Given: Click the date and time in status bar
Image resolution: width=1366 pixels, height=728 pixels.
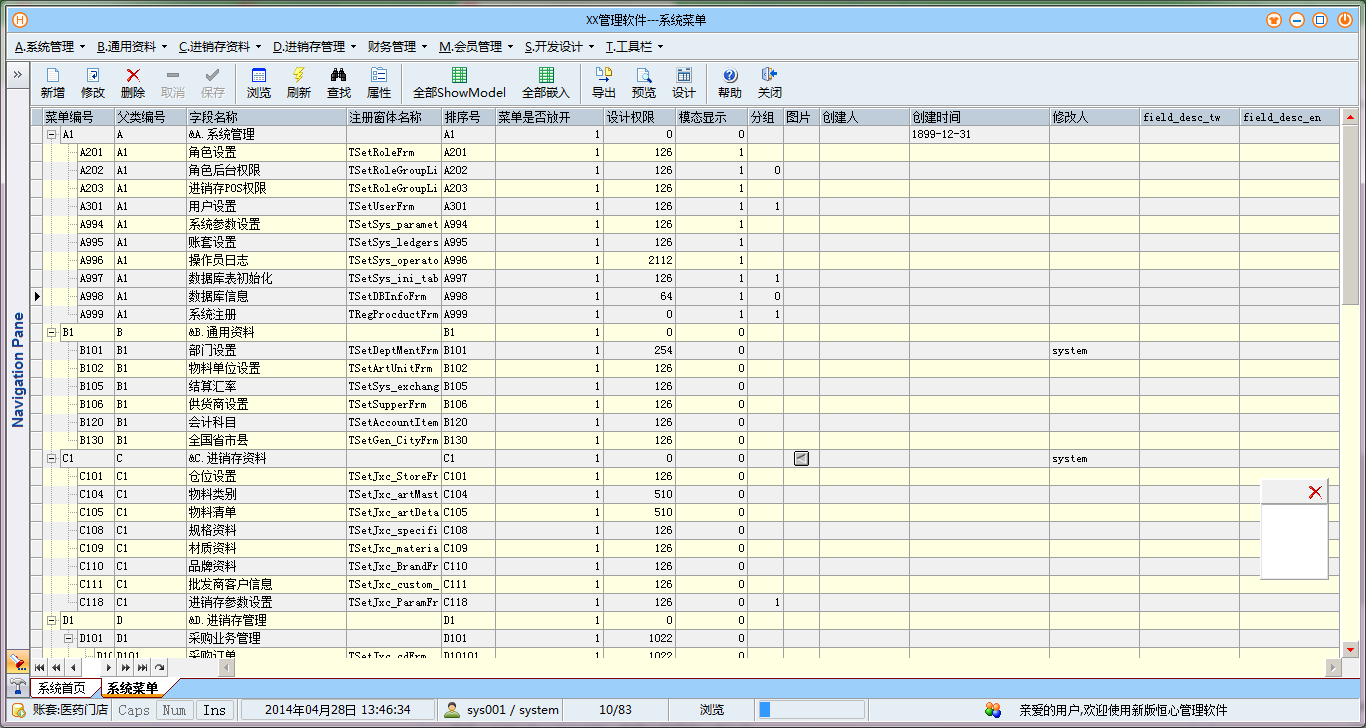Looking at the screenshot, I should 338,710.
